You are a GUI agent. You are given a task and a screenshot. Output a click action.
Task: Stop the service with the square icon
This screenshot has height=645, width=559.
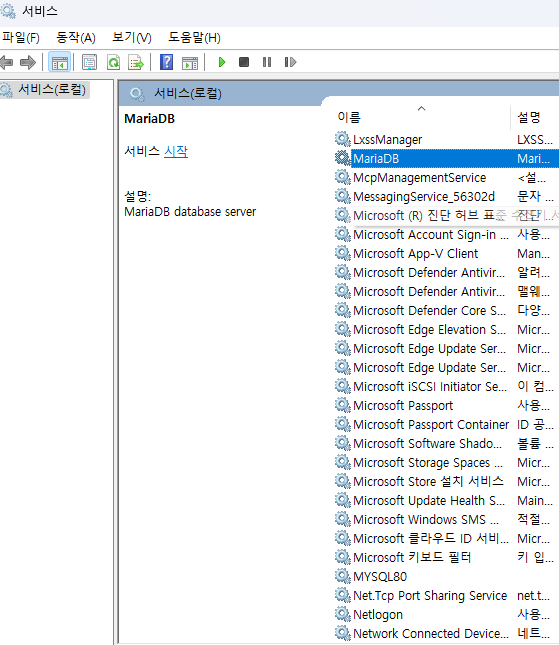click(x=244, y=62)
